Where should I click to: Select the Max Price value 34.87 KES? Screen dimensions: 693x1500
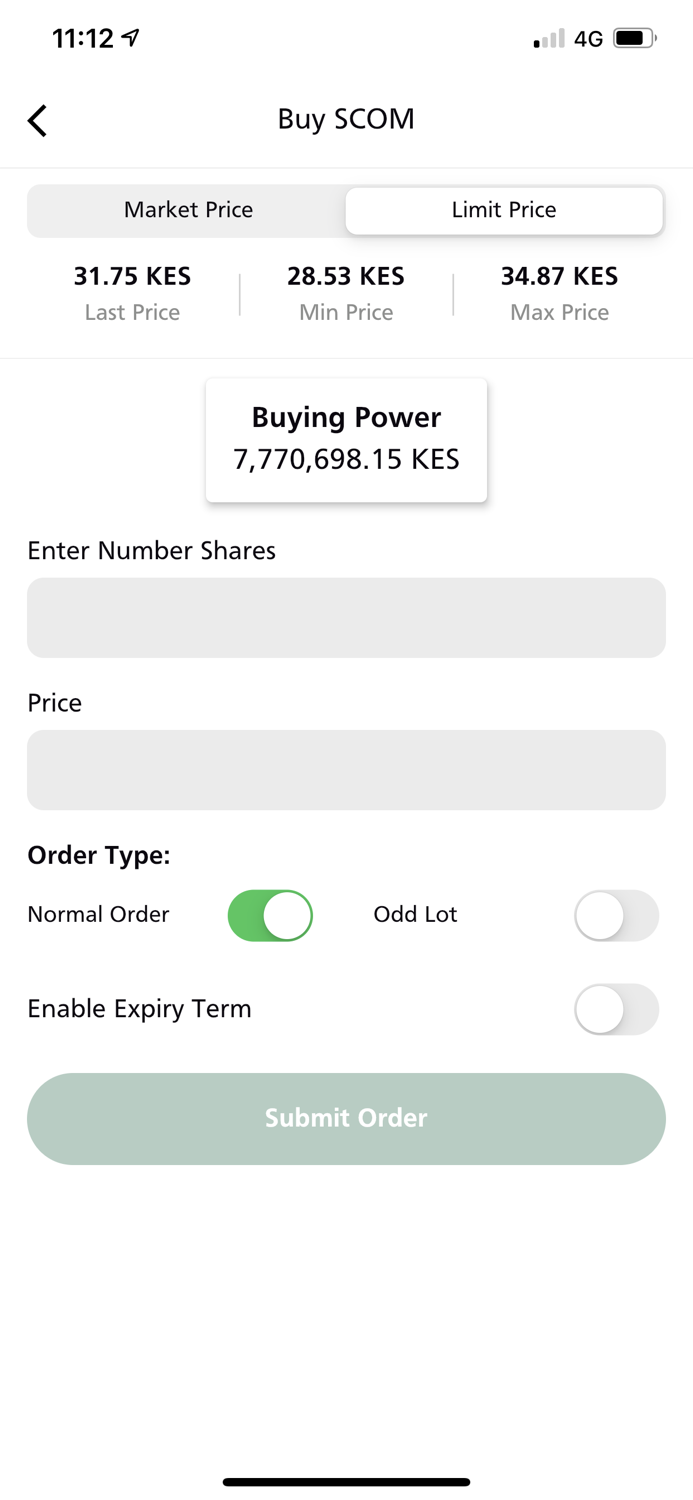pyautogui.click(x=559, y=277)
